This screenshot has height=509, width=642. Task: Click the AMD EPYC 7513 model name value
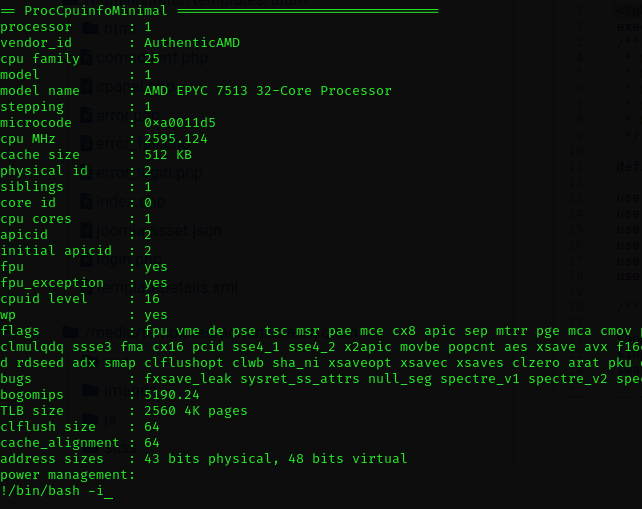pos(268,91)
